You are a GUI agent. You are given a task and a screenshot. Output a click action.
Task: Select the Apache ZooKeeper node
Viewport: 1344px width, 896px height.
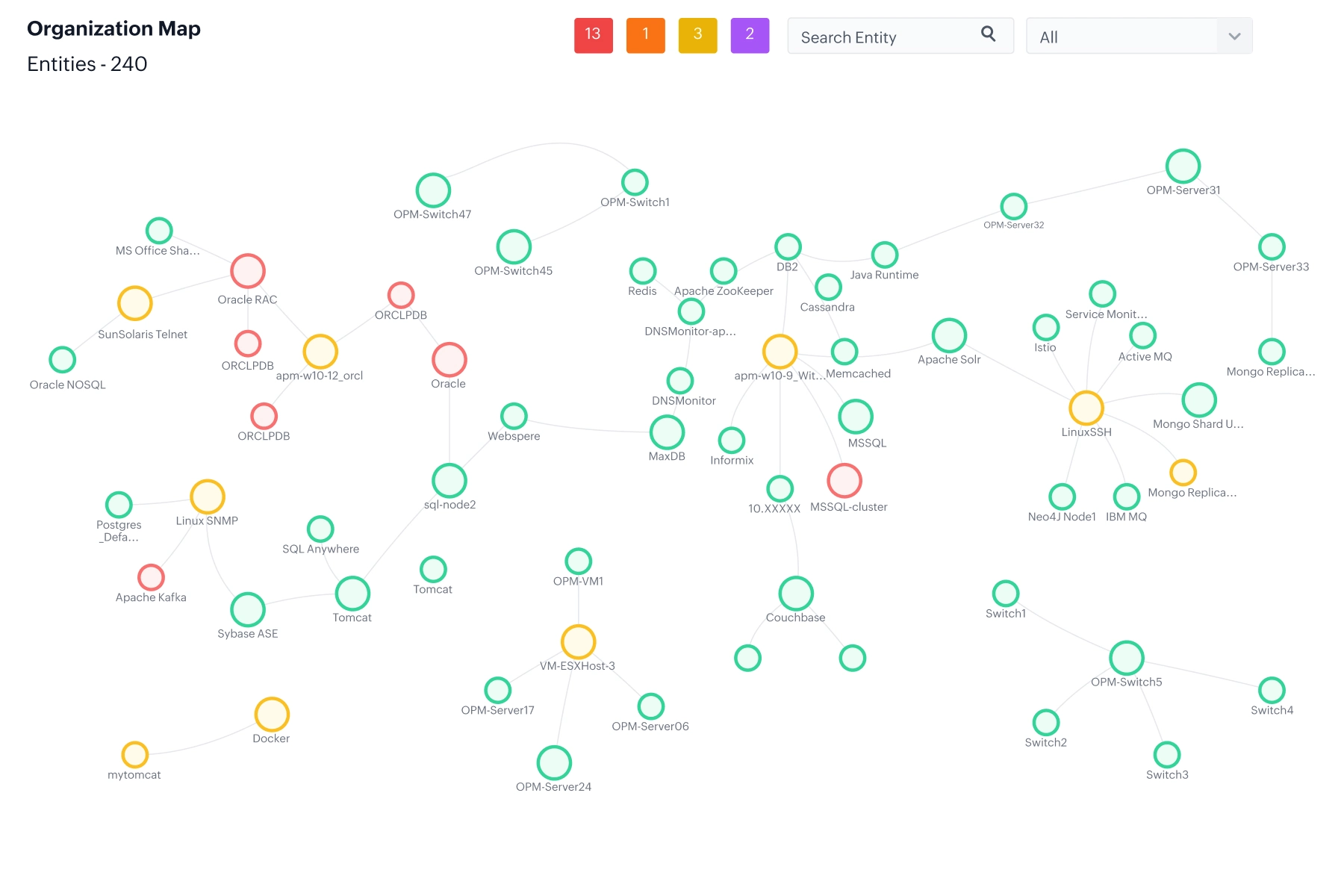tap(724, 271)
